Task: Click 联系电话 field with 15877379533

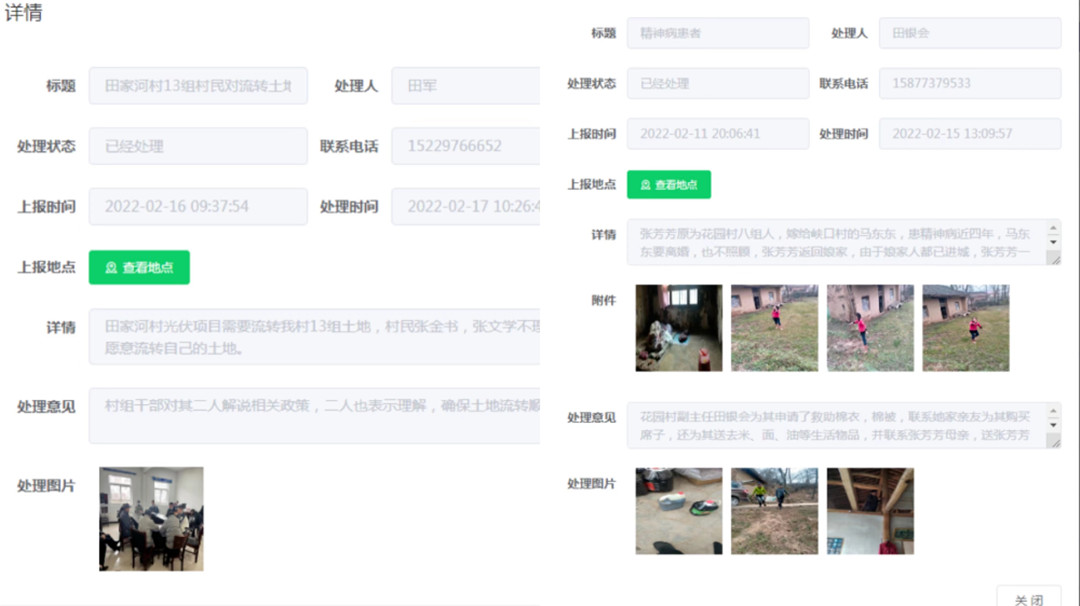Action: (969, 83)
